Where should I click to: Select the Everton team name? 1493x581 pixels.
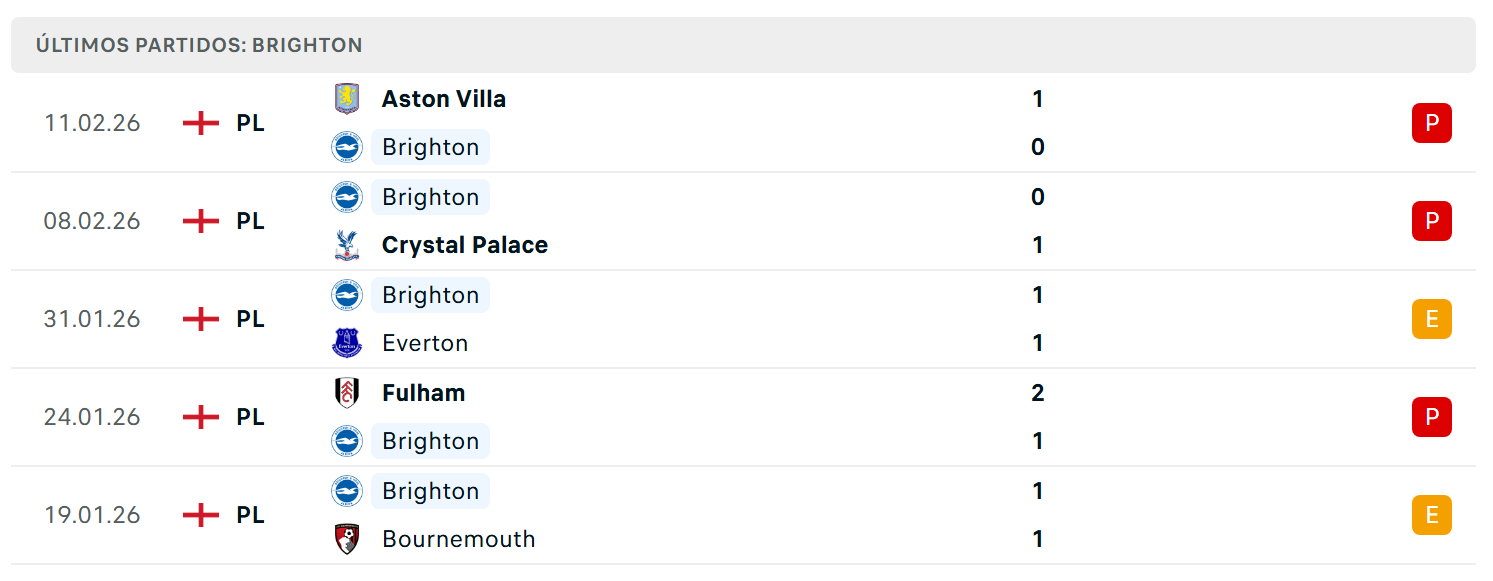425,343
